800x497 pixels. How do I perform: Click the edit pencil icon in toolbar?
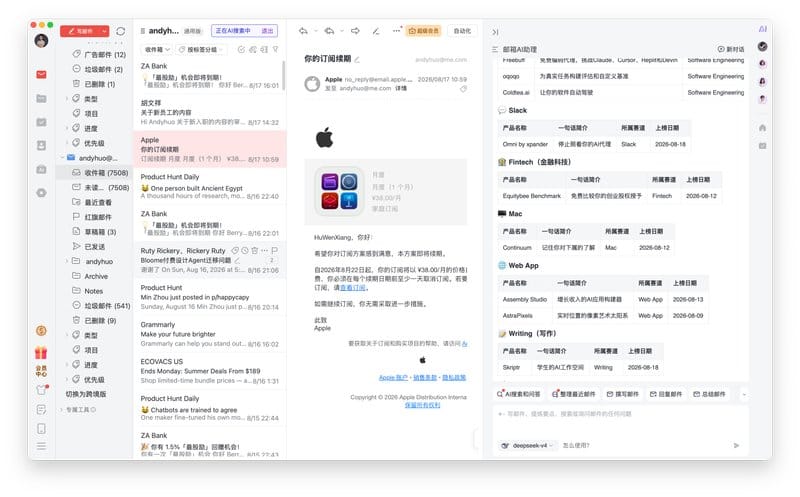click(376, 31)
